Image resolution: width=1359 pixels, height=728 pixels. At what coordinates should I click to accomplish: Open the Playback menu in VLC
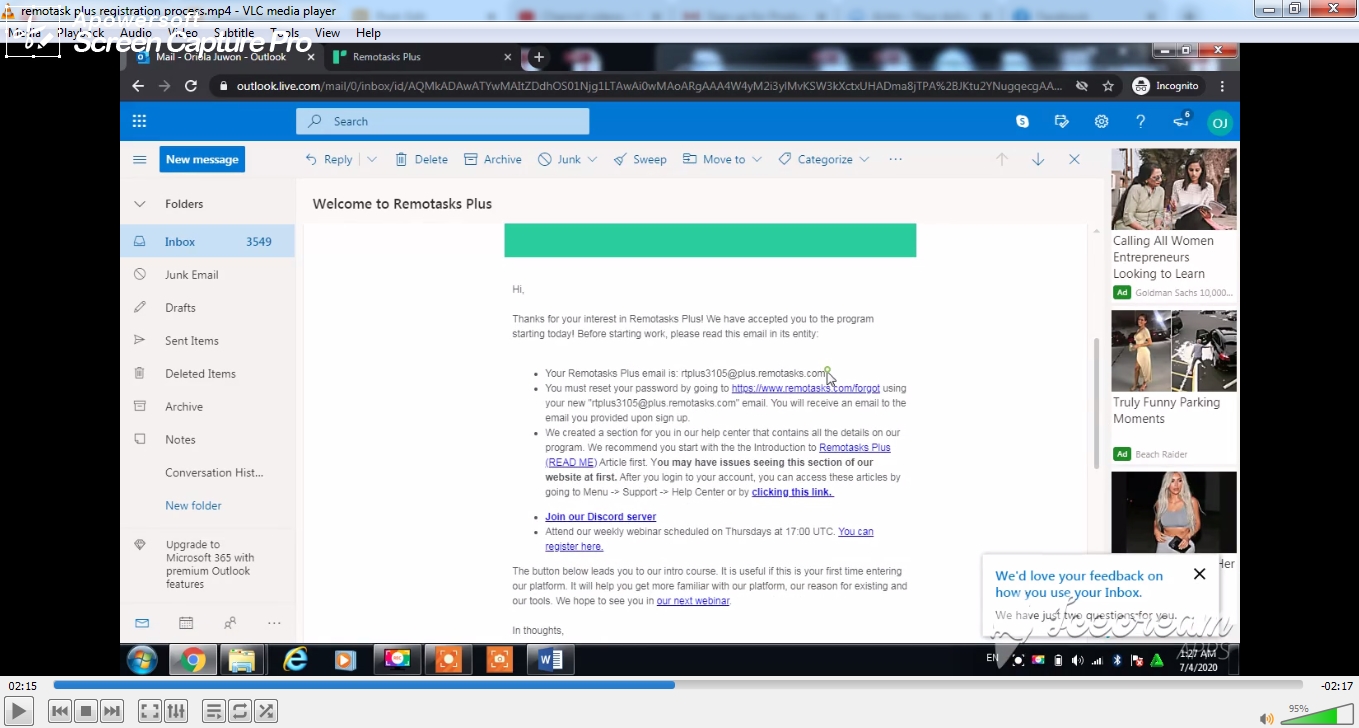click(81, 32)
